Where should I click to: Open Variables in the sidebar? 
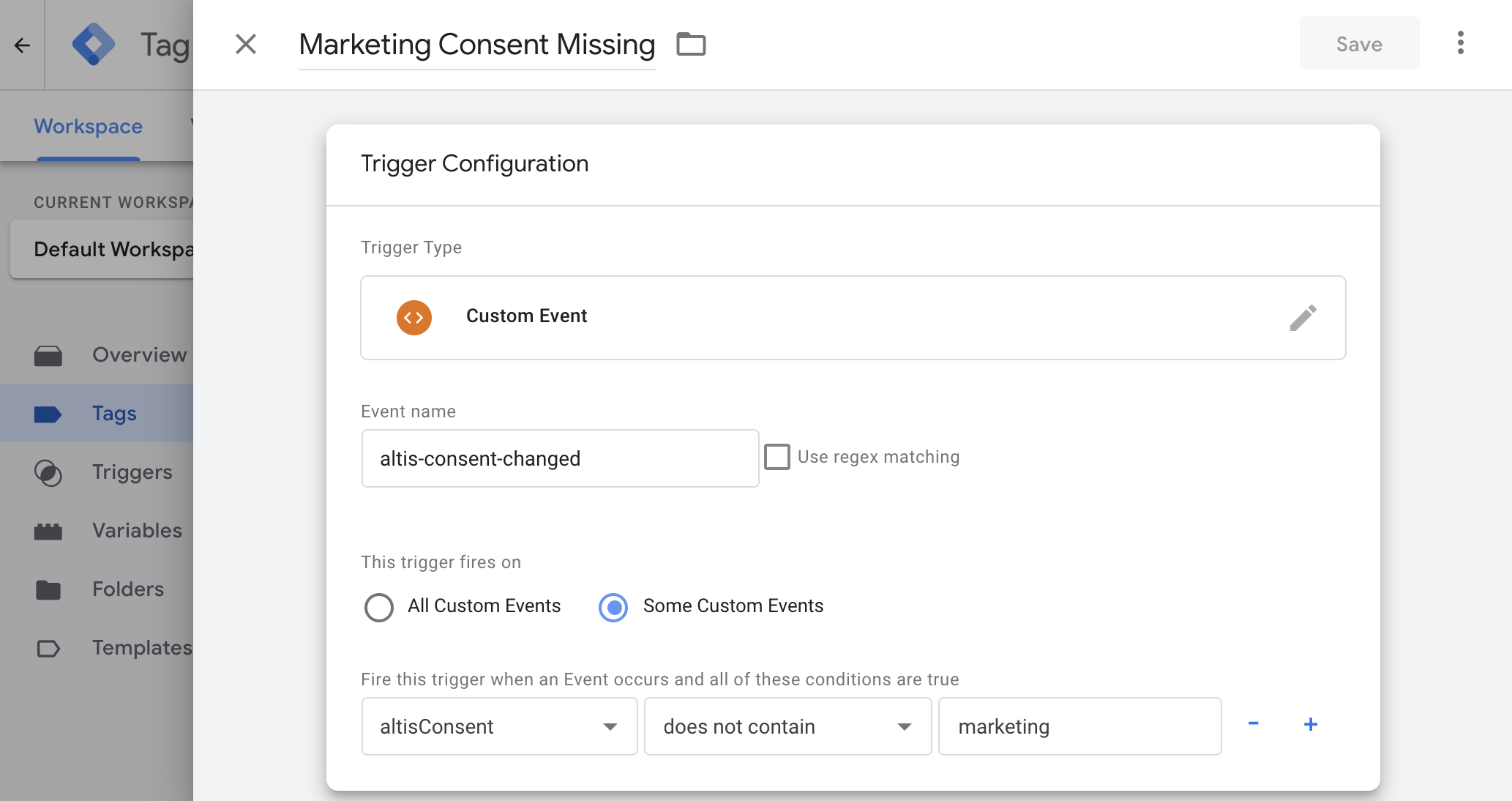(97, 531)
